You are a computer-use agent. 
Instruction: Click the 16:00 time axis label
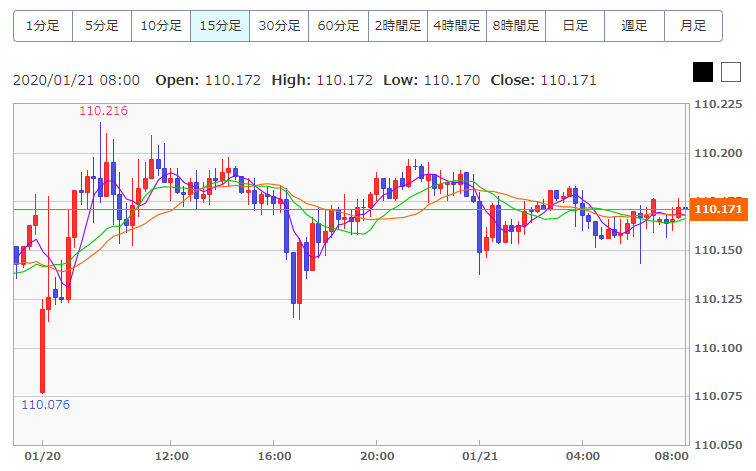pyautogui.click(x=274, y=456)
